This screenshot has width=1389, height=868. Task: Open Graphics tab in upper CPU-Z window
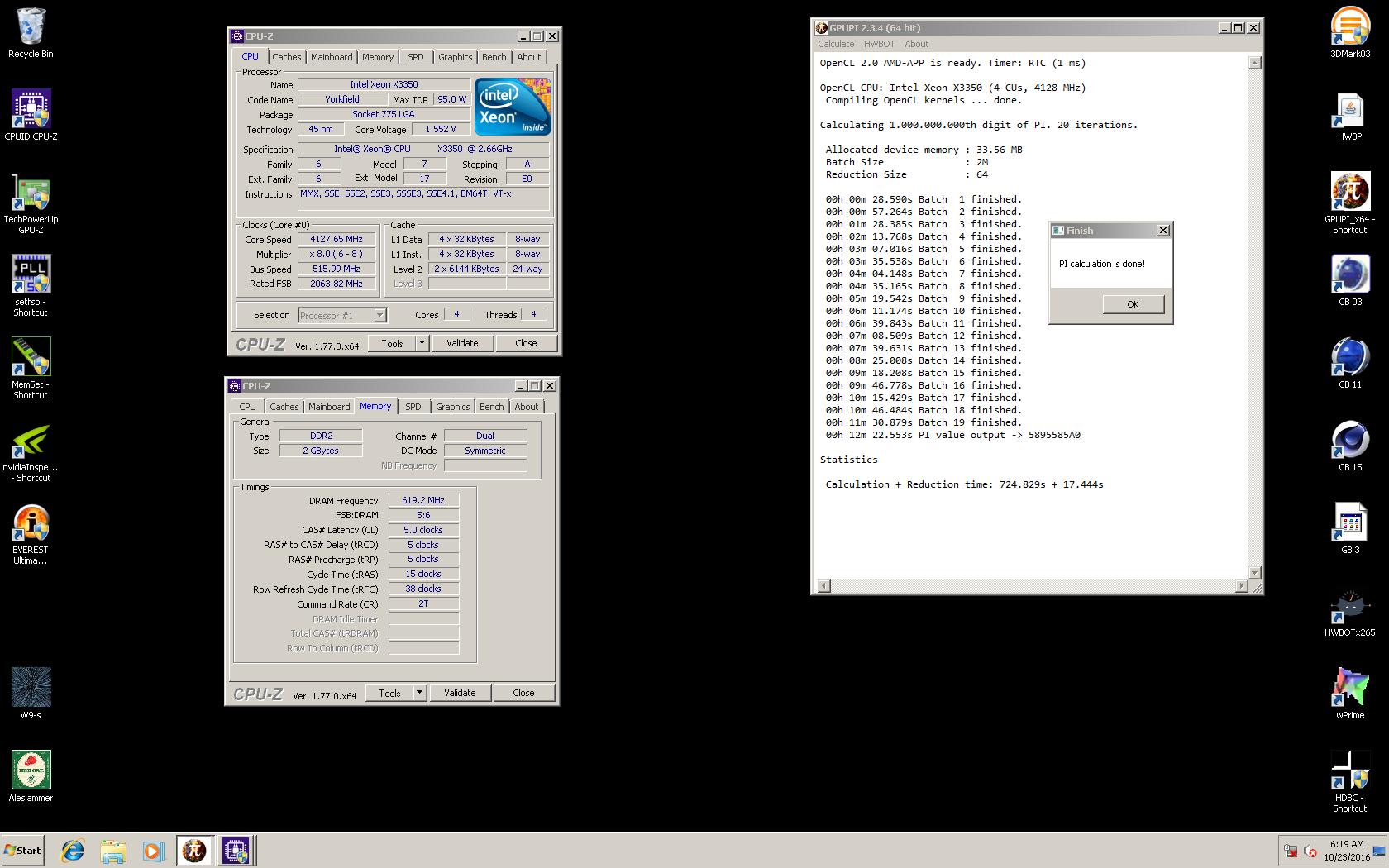coord(456,57)
